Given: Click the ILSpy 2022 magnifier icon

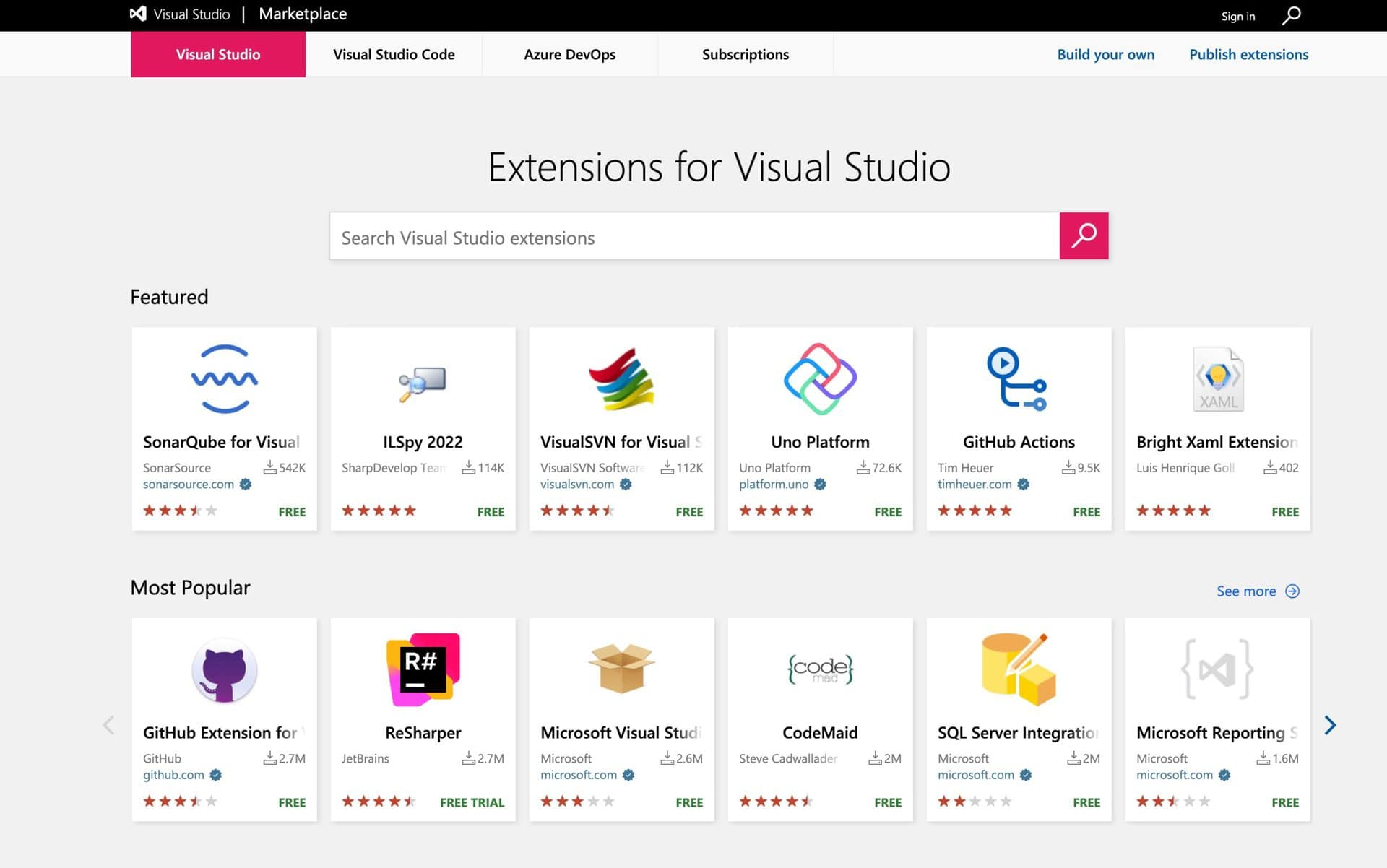Looking at the screenshot, I should pos(423,383).
